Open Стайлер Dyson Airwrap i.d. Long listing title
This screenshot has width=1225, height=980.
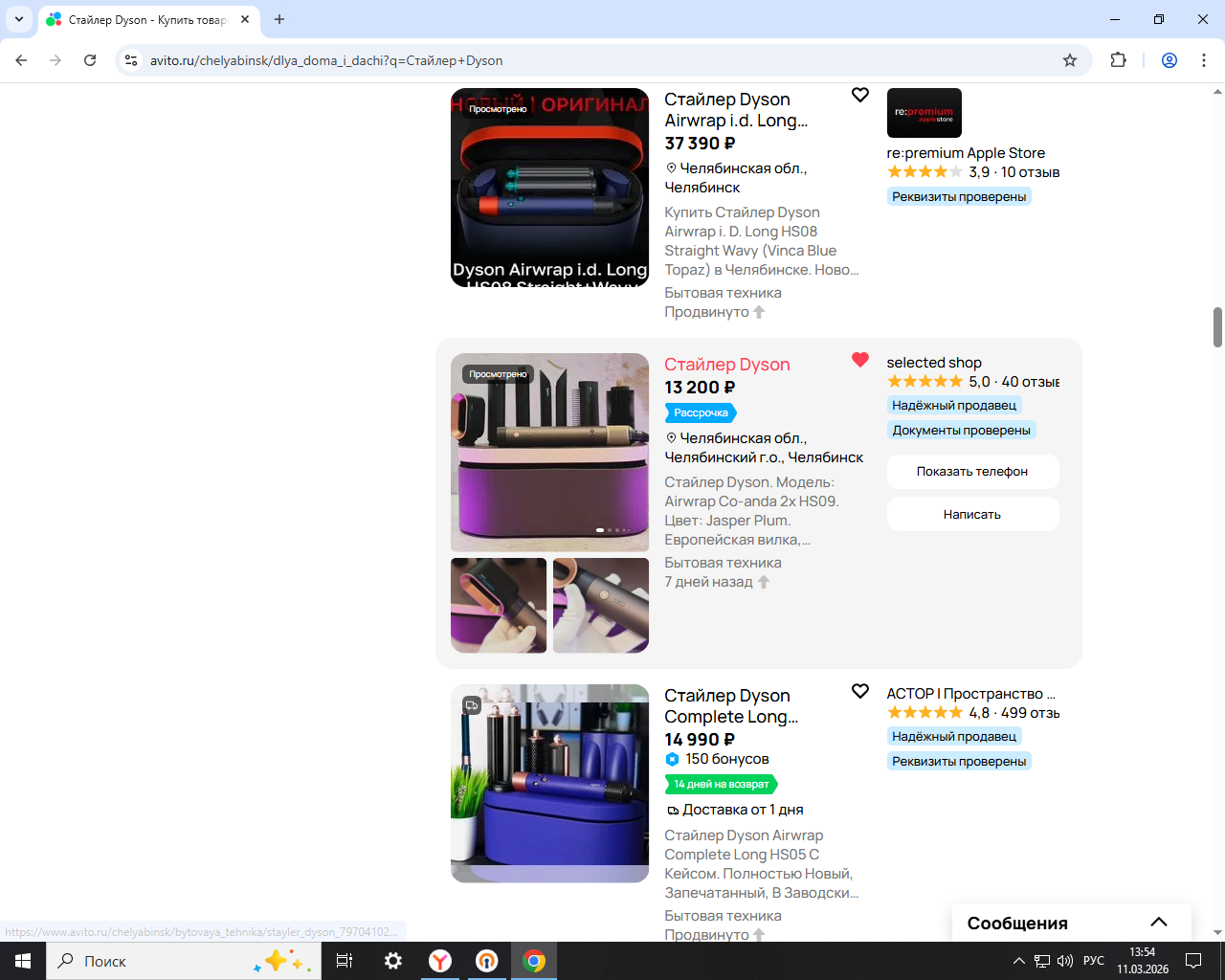(x=736, y=110)
